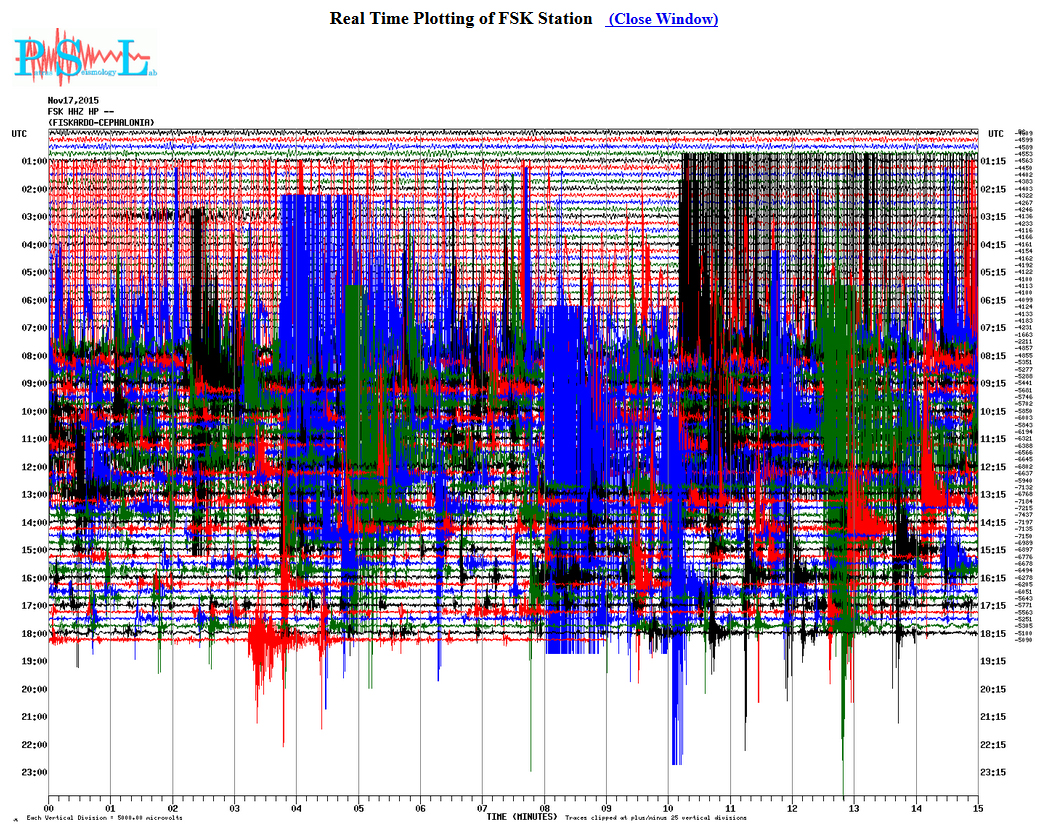The width and height of the screenshot is (1045, 829).
Task: Click the 18:00 time label on left axis
Action: click(33, 633)
